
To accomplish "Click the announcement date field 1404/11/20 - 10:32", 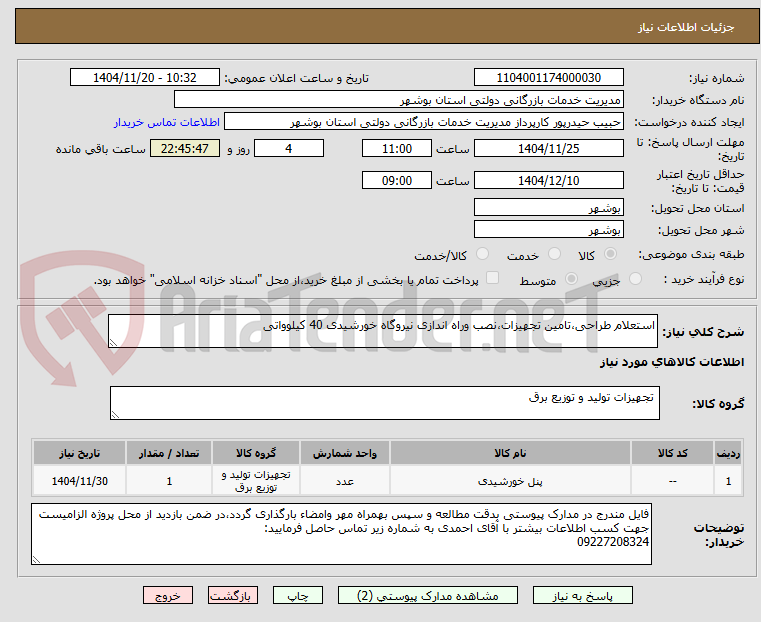I will pos(145,78).
